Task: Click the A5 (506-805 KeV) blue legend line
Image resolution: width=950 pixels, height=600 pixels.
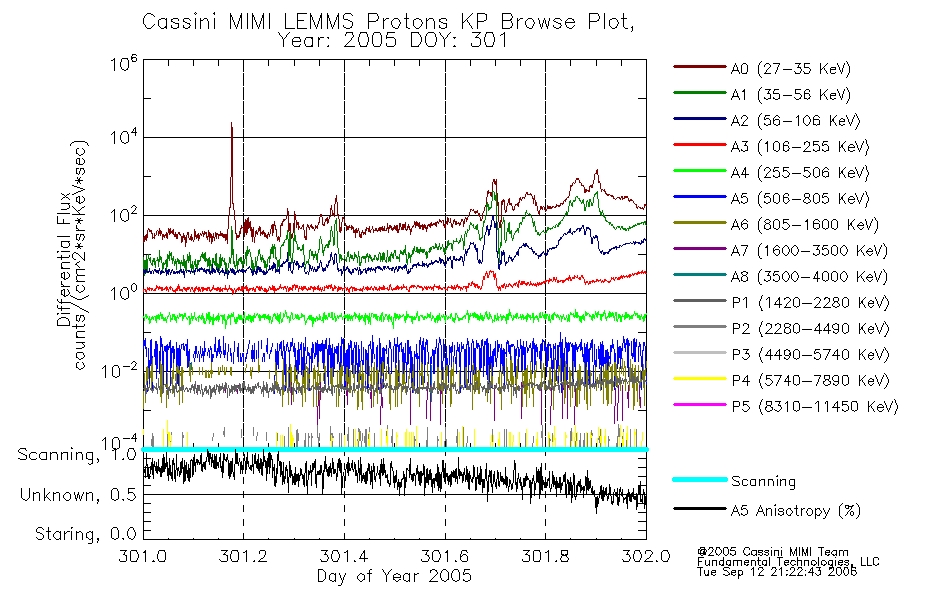Action: pos(699,197)
